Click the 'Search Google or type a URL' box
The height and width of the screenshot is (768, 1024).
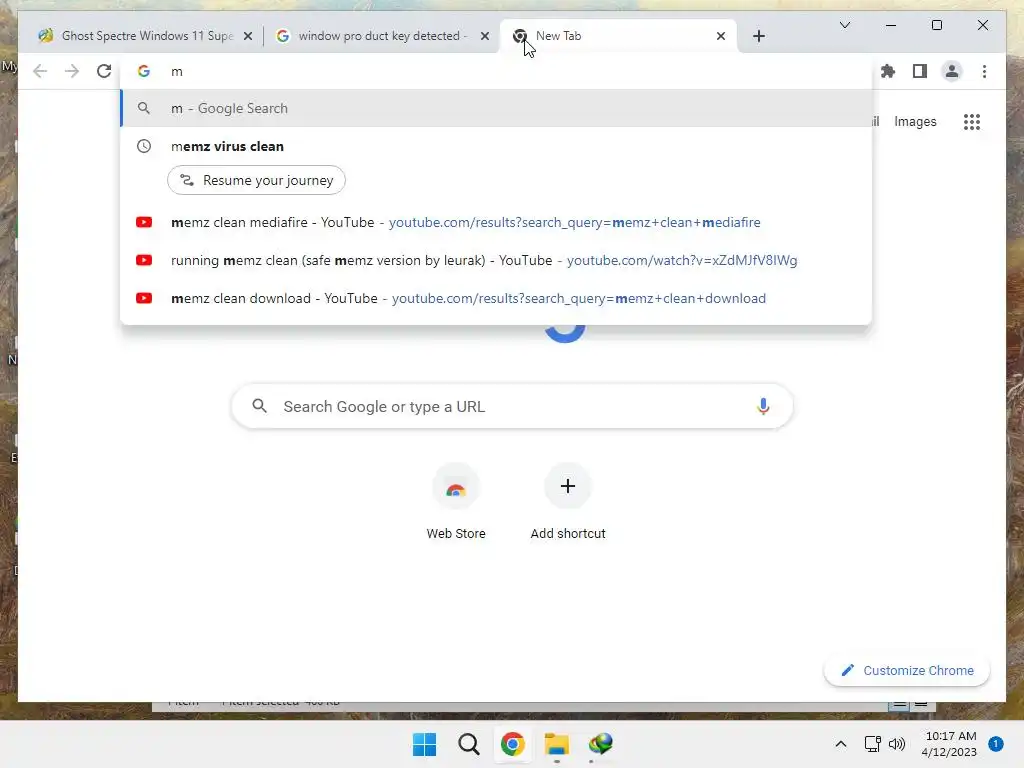click(512, 406)
